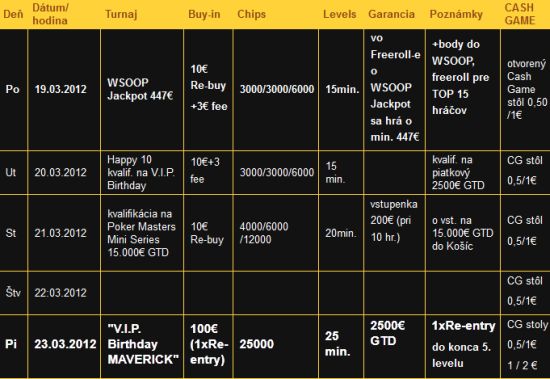
Task: Click the Turnaj column header
Action: (121, 14)
